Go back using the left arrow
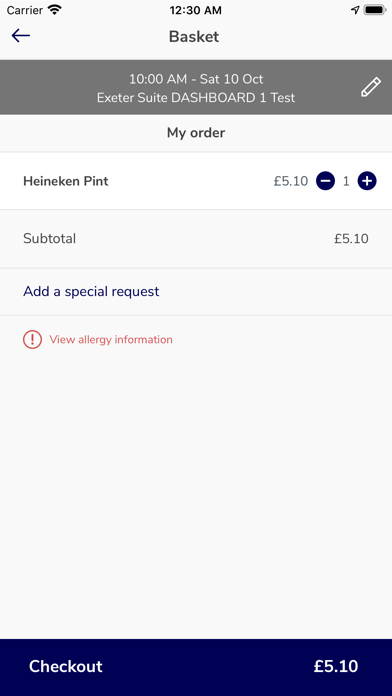 click(x=20, y=36)
